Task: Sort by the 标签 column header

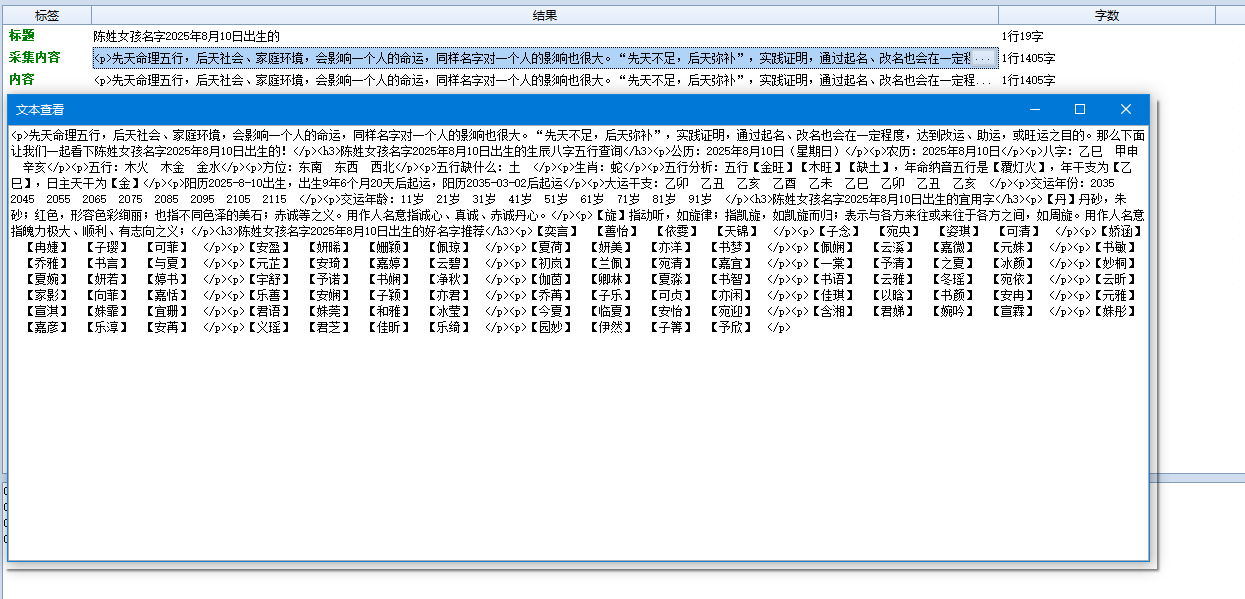Action: pos(46,15)
